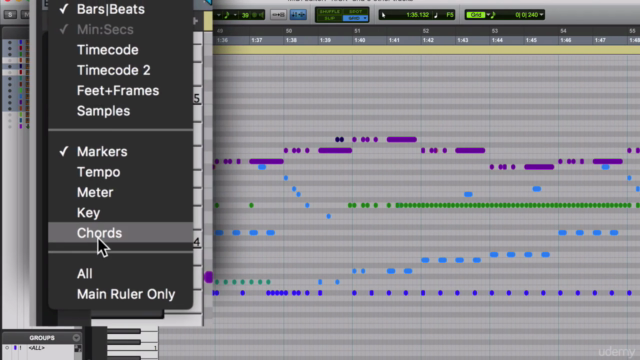Viewport: 640px width, 360px height.
Task: Click octave 5 label on piano keyboard
Action: 197,98
